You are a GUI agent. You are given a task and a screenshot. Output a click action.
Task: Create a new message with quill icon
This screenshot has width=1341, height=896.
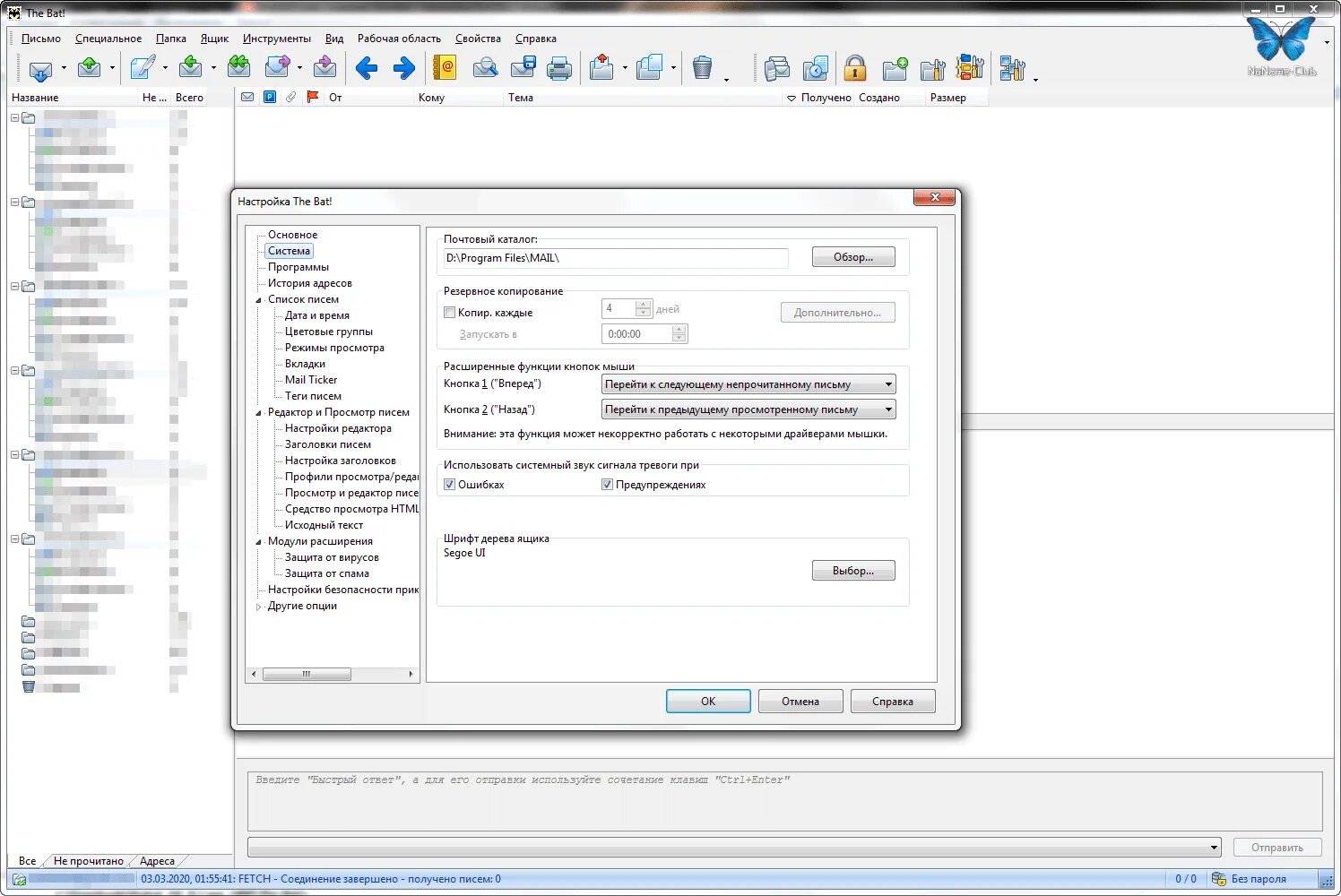click(x=143, y=68)
